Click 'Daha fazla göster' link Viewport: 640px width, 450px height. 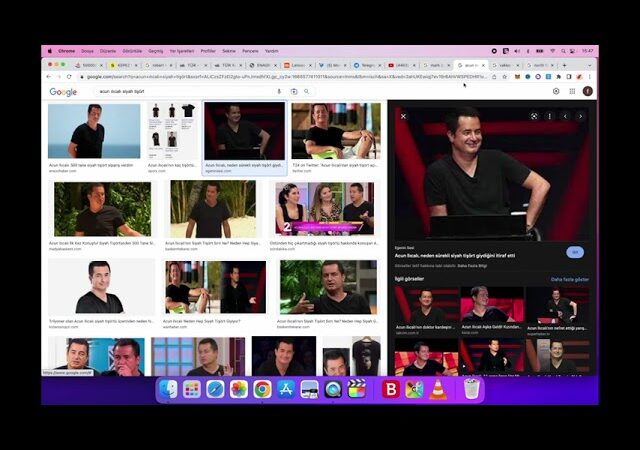point(569,279)
